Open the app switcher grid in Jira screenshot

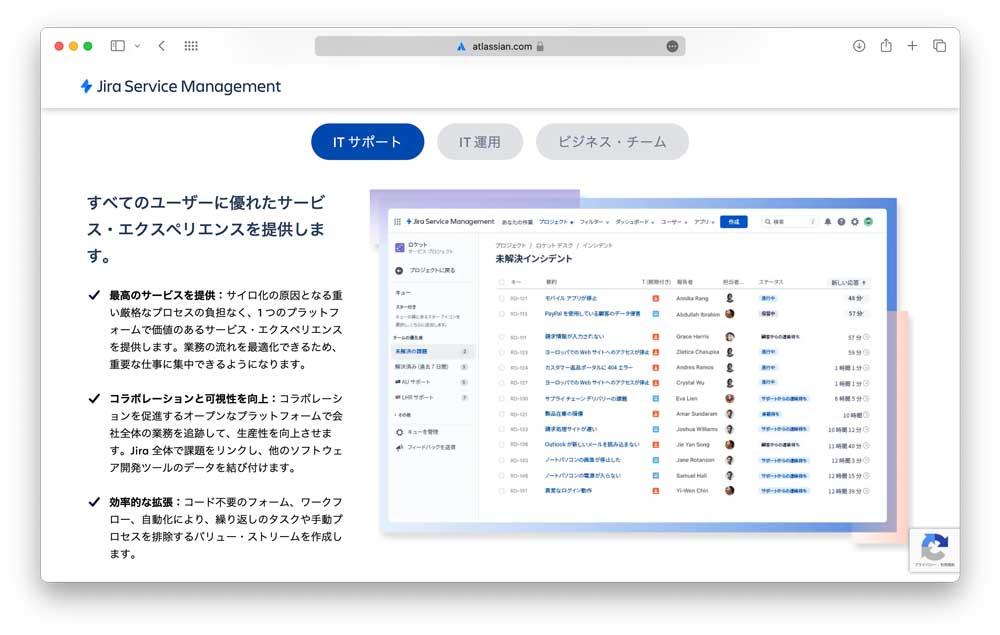pos(397,222)
